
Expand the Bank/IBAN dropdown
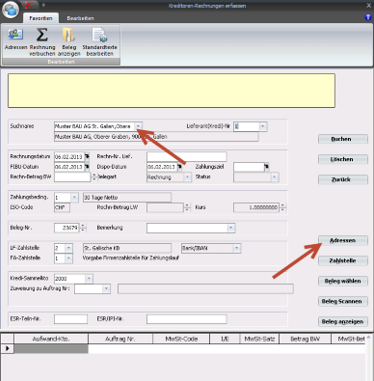pos(237,248)
